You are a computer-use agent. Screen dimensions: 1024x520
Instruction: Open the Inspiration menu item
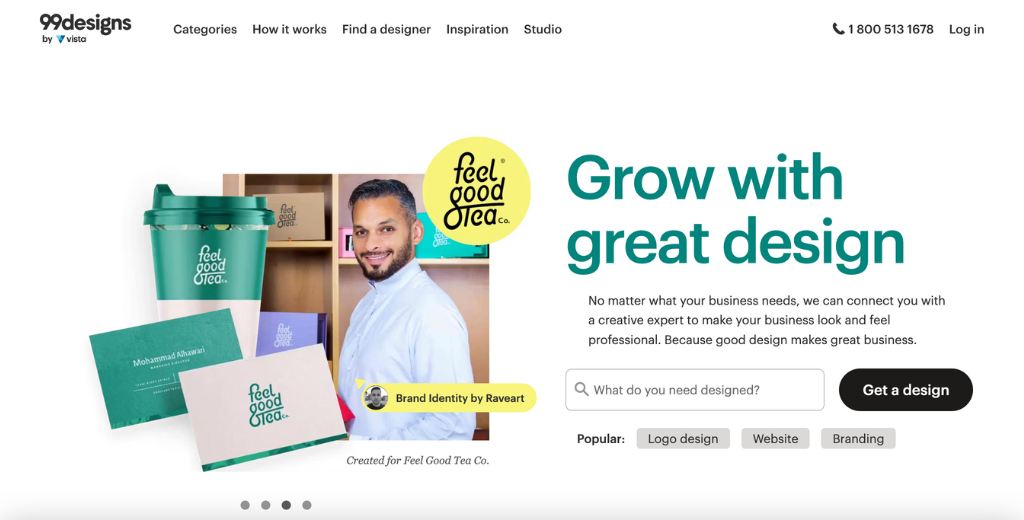(477, 29)
